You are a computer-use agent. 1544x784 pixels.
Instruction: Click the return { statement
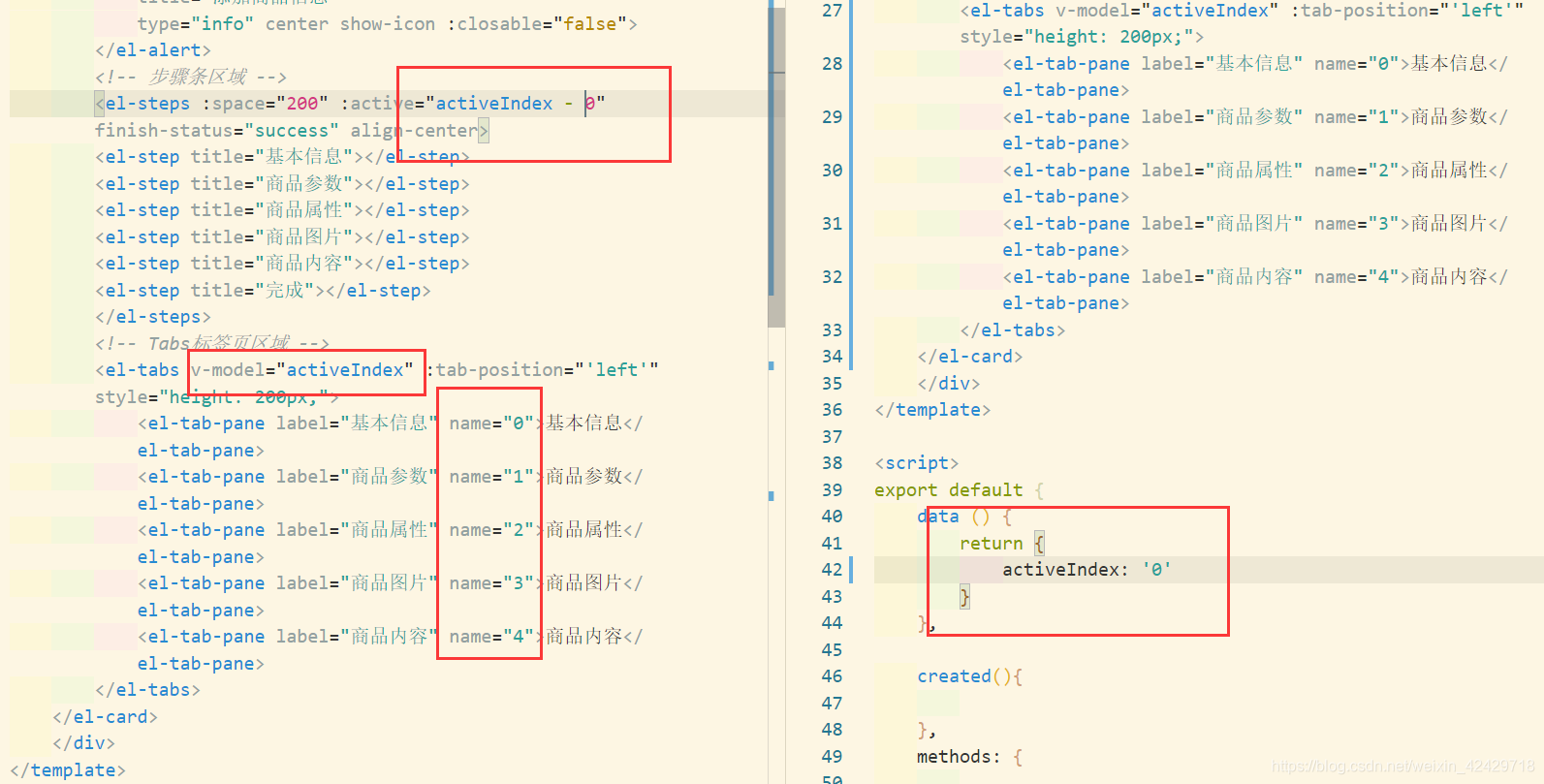(1002, 544)
